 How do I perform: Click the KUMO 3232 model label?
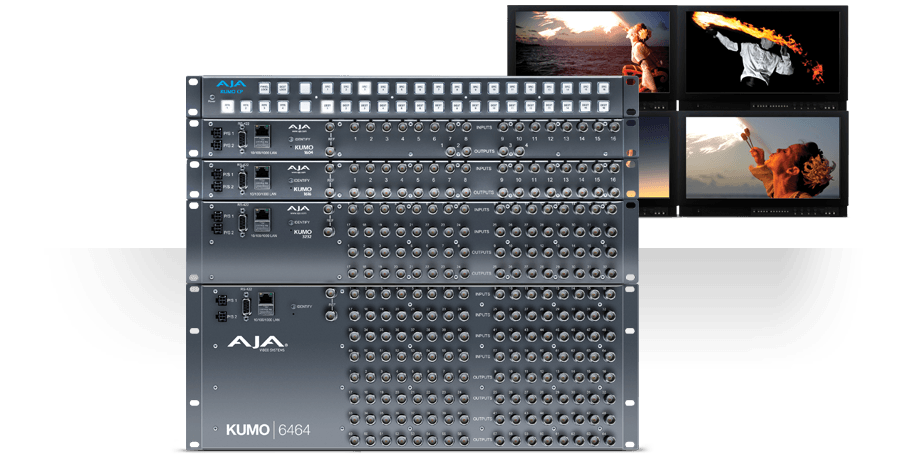click(302, 233)
